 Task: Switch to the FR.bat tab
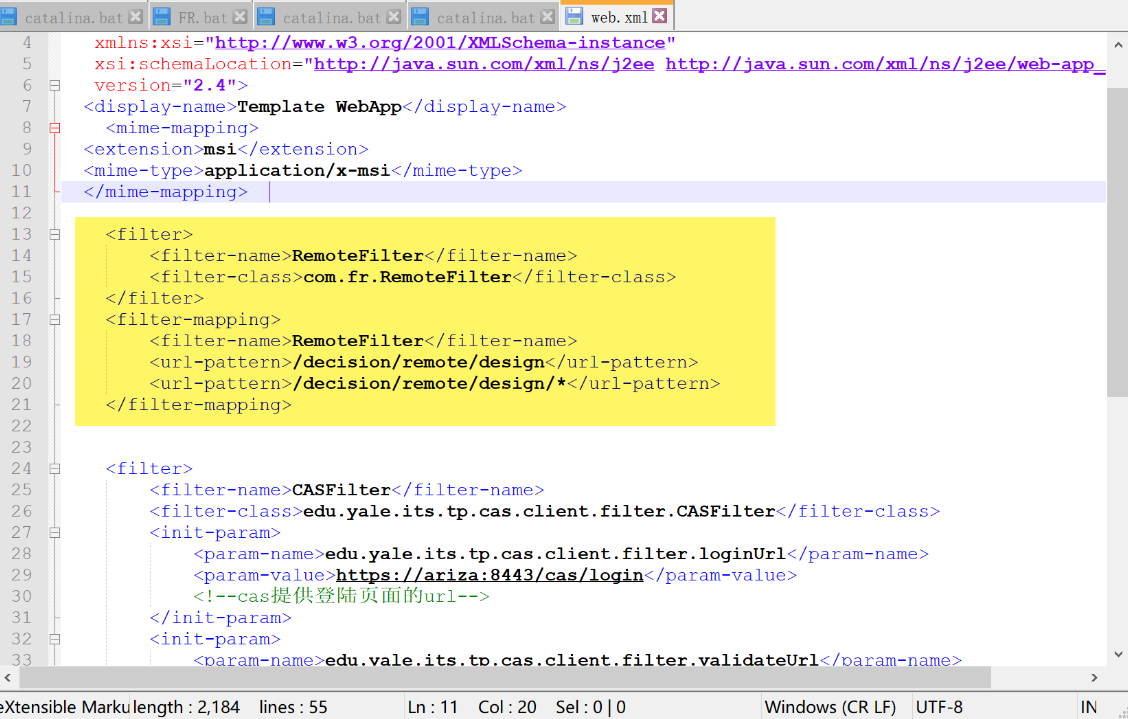point(196,15)
